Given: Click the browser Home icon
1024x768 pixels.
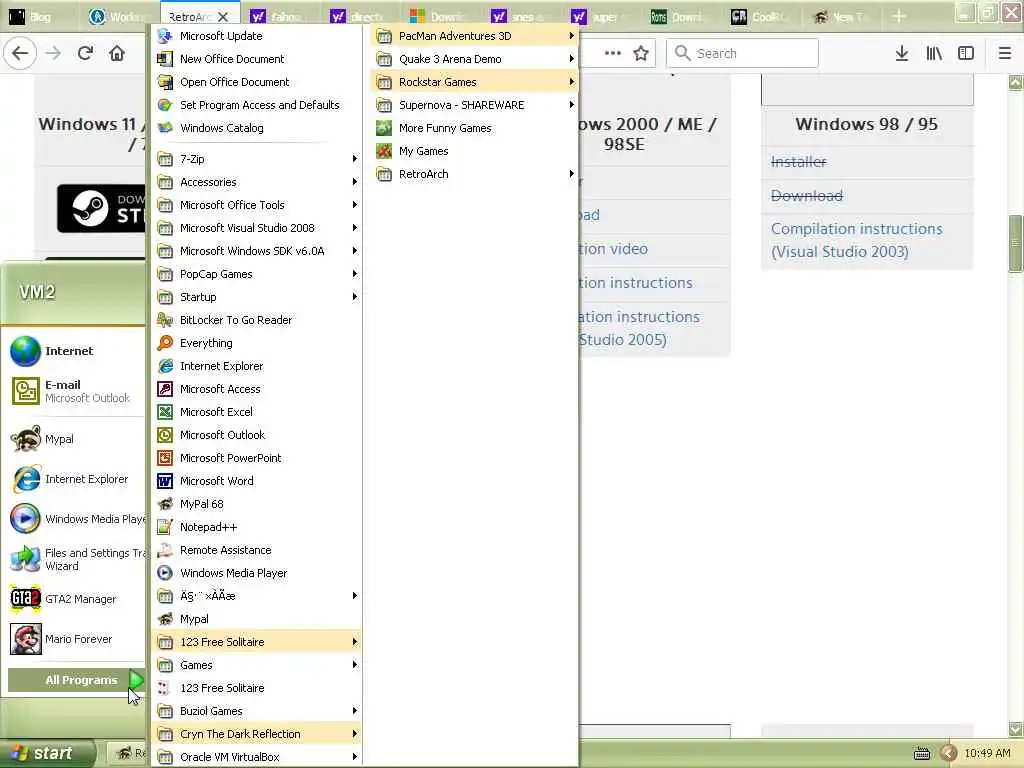Looking at the screenshot, I should 117,53.
